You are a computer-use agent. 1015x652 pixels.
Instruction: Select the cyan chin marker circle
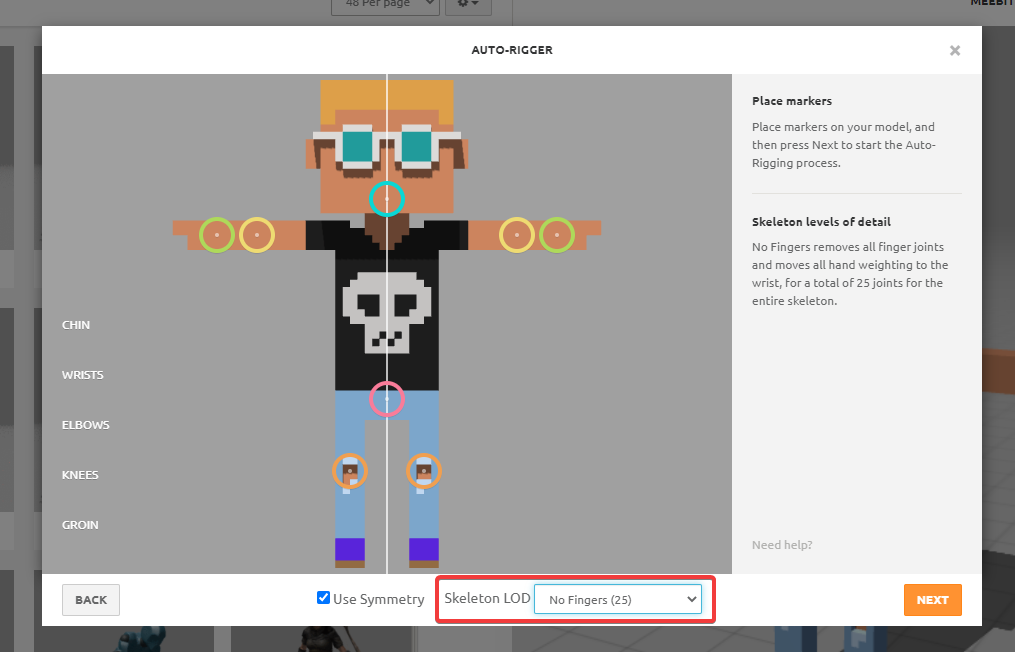tap(387, 199)
